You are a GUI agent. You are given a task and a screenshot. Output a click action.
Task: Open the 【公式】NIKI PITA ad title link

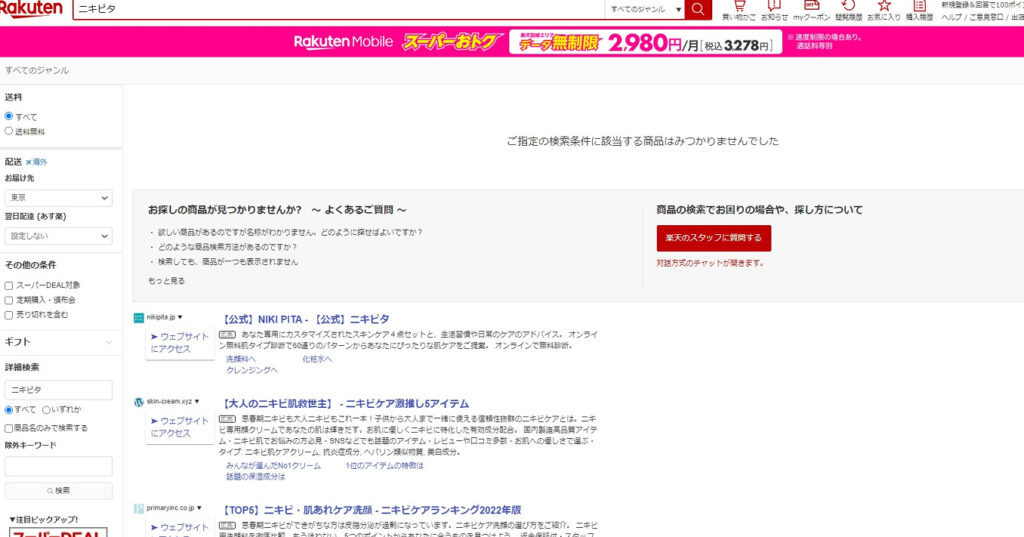(x=304, y=319)
